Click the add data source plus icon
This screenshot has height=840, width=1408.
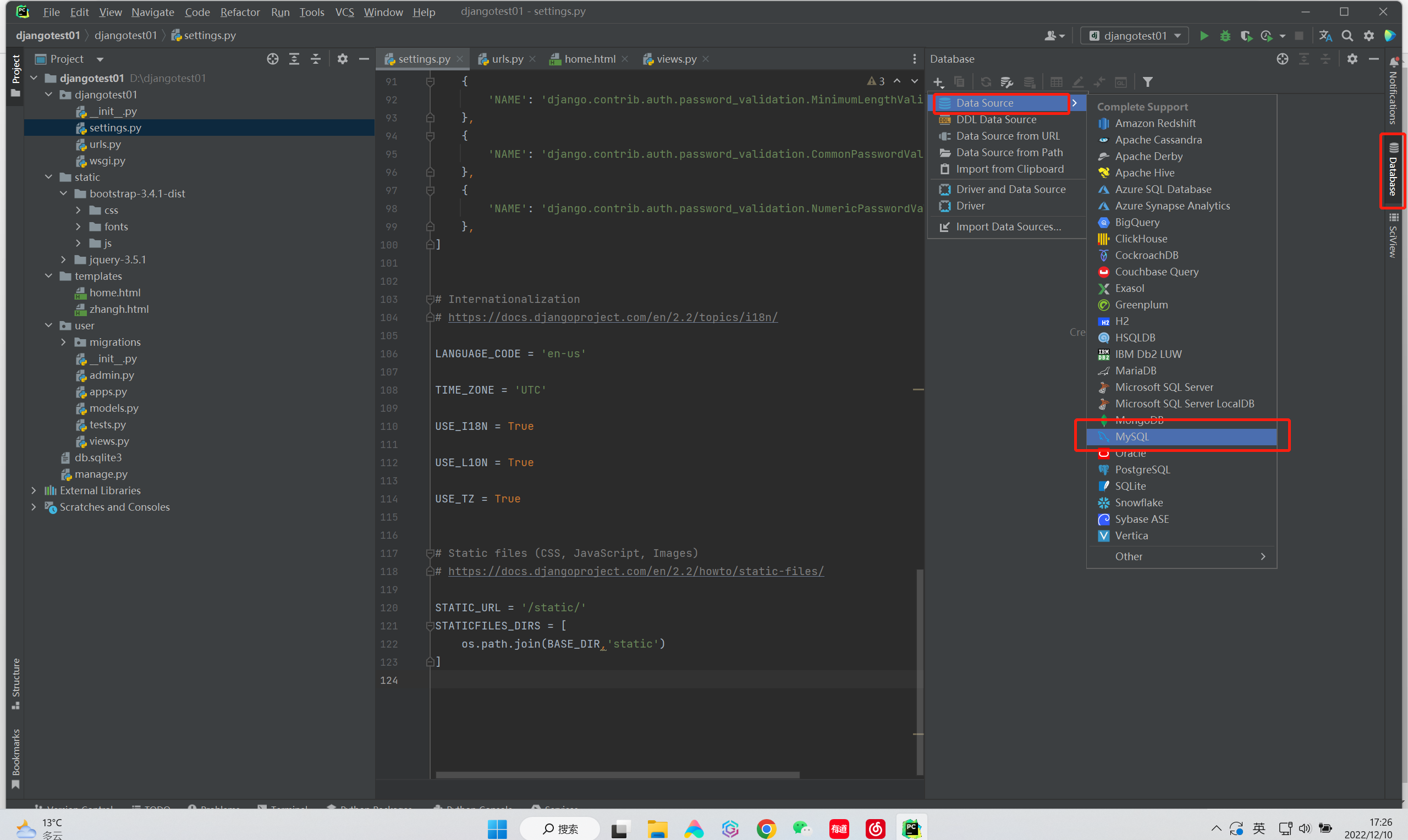click(x=938, y=82)
